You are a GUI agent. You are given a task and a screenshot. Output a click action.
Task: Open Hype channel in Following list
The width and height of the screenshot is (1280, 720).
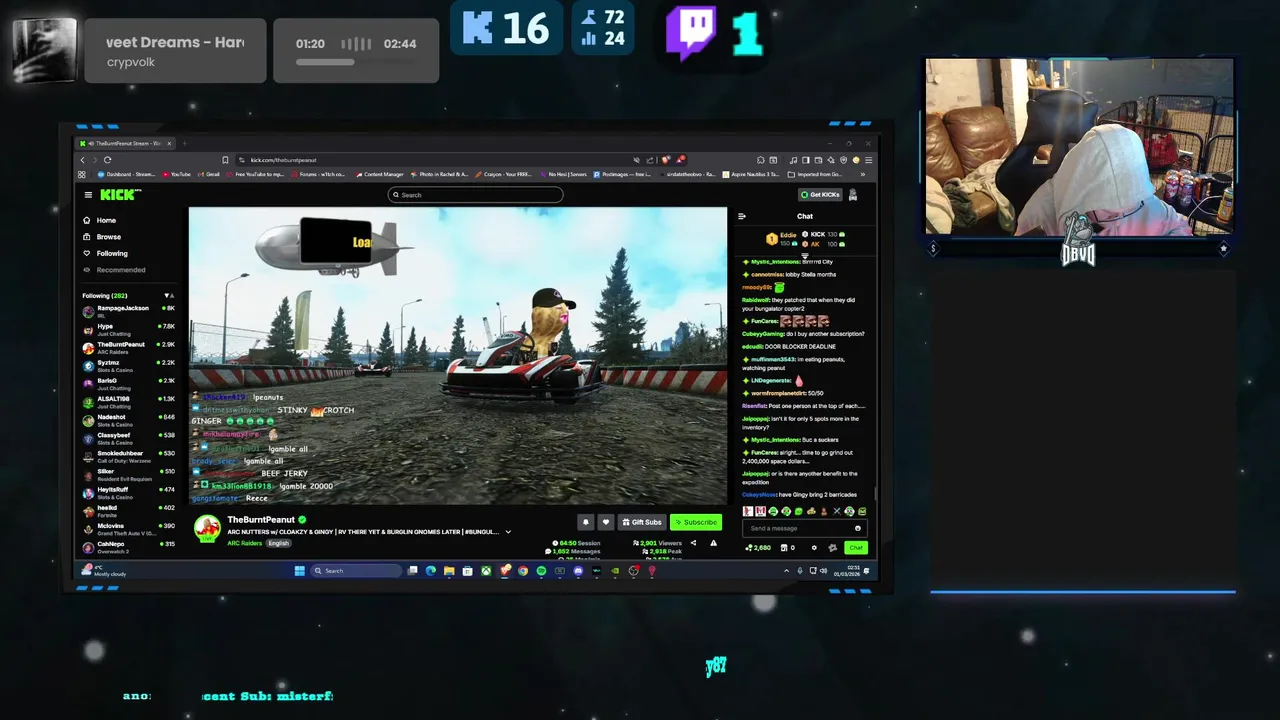[128, 329]
